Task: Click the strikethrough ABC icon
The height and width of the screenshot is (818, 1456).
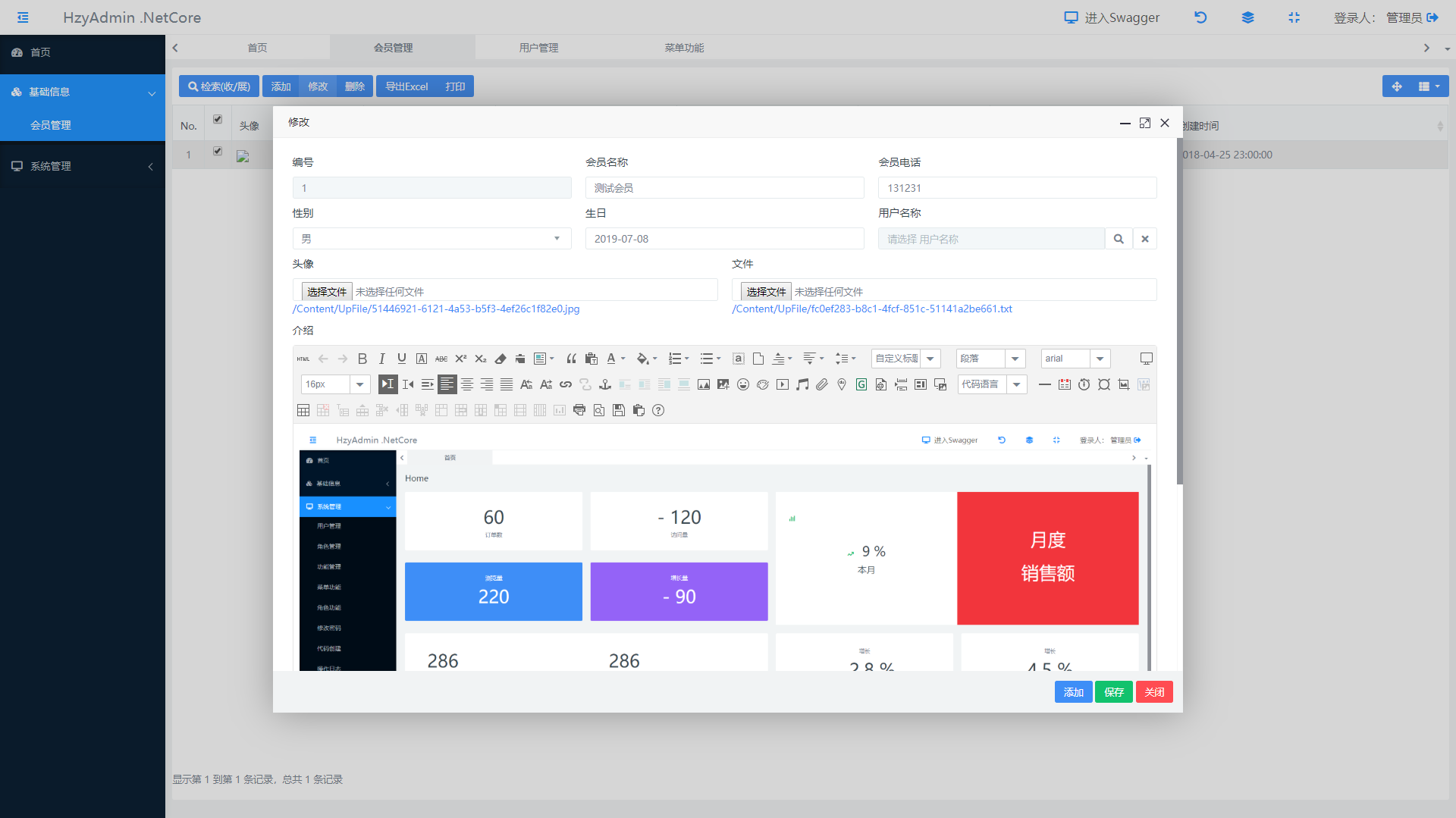Action: point(441,359)
